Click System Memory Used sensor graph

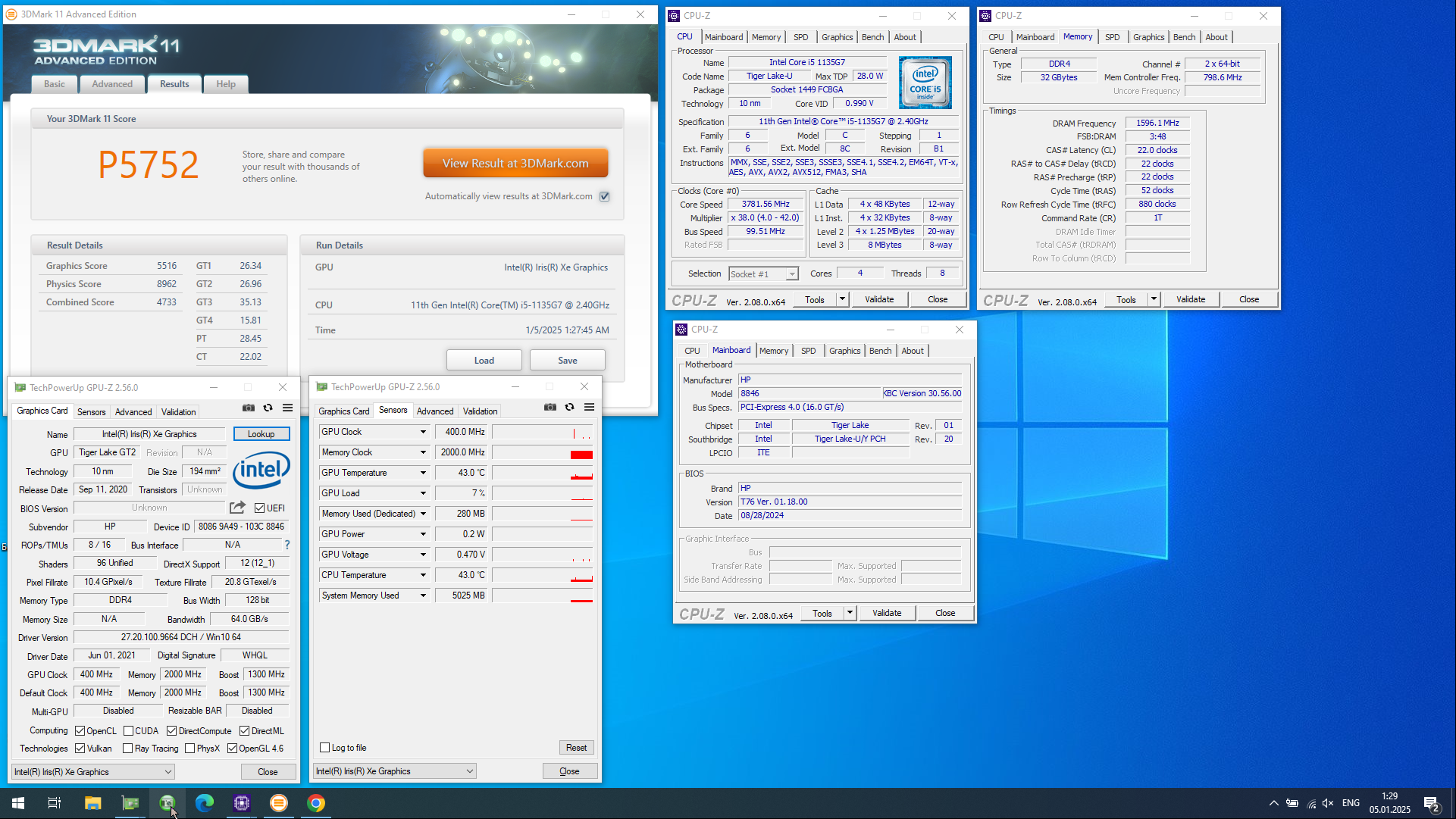coord(542,595)
